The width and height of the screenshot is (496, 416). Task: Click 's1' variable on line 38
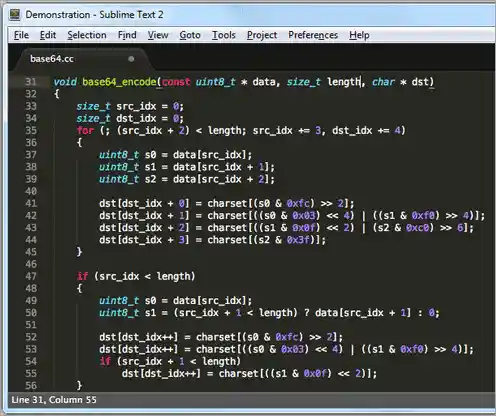(x=150, y=167)
